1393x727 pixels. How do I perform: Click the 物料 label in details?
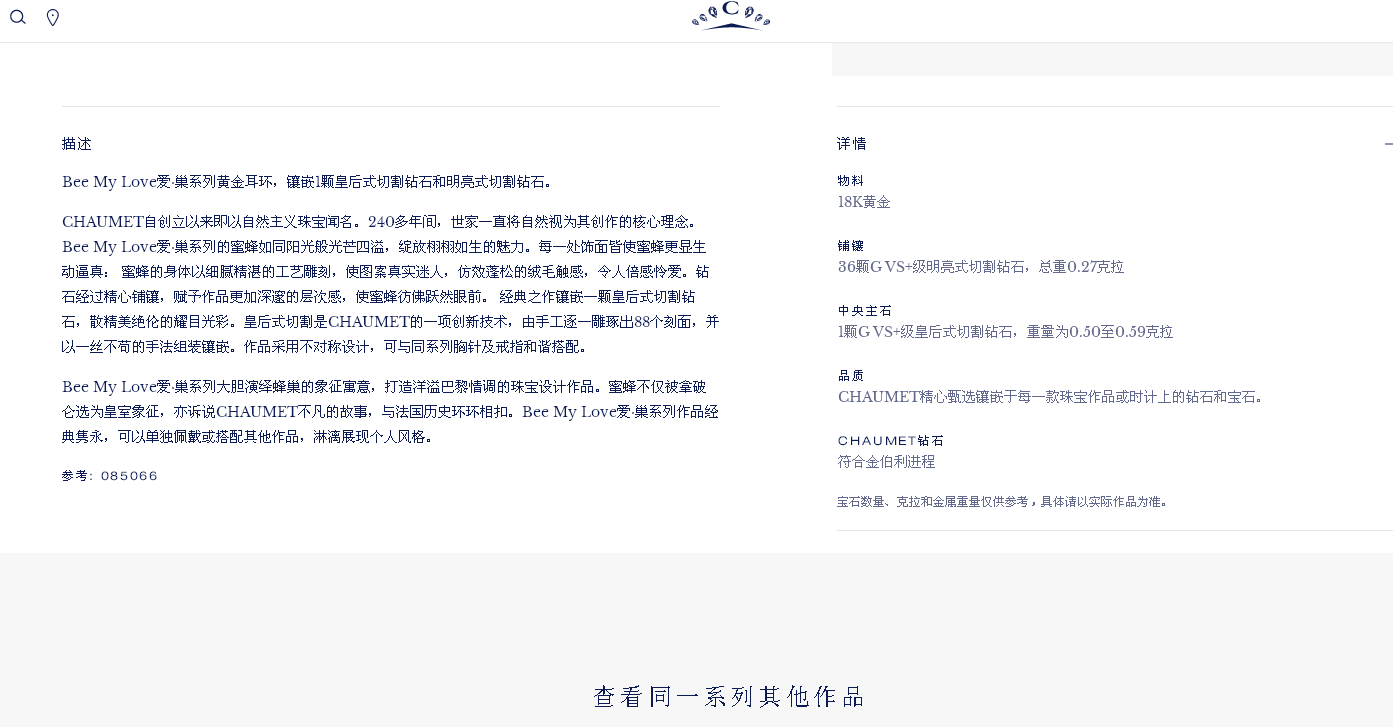click(850, 181)
